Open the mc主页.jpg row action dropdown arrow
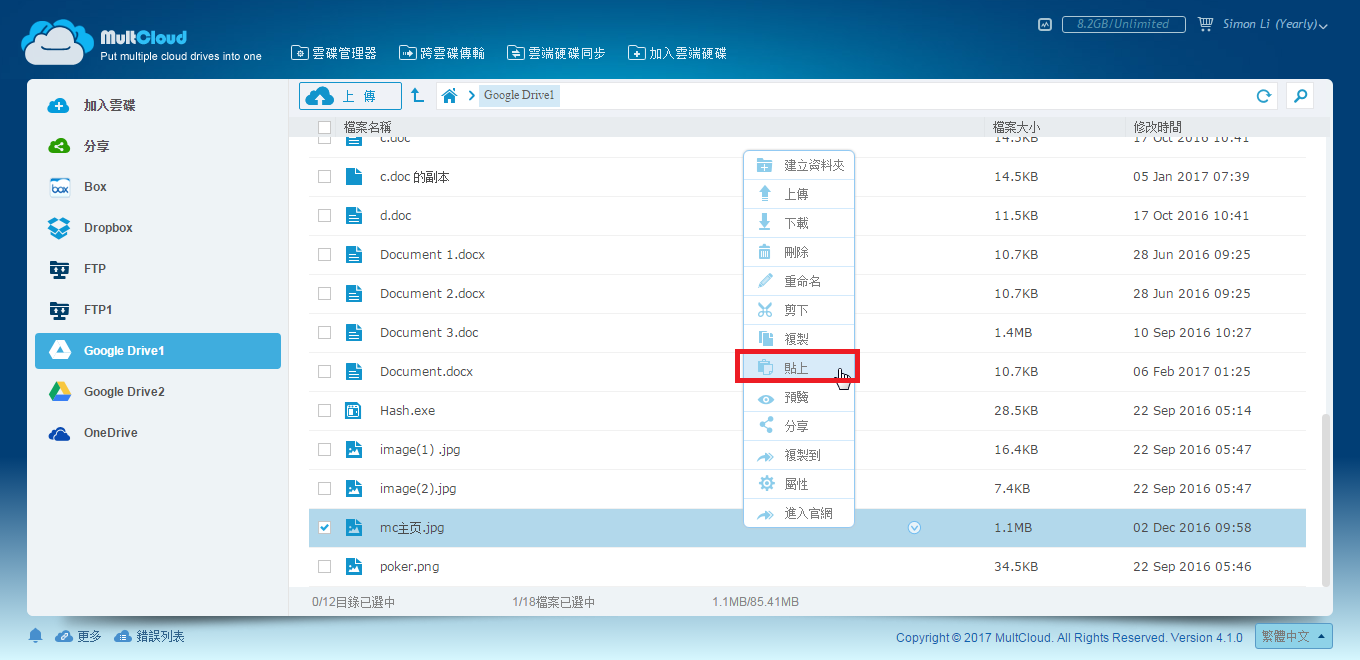Screen dimensions: 1360x660 click(x=914, y=527)
